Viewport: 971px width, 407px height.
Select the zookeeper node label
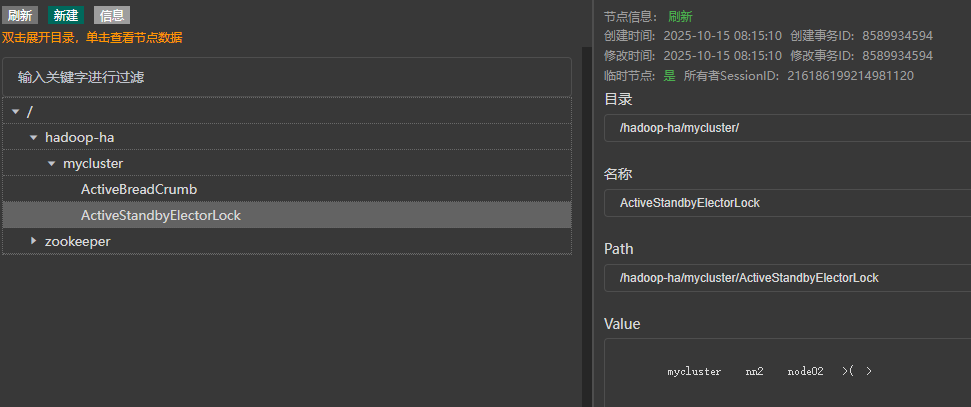(x=77, y=241)
